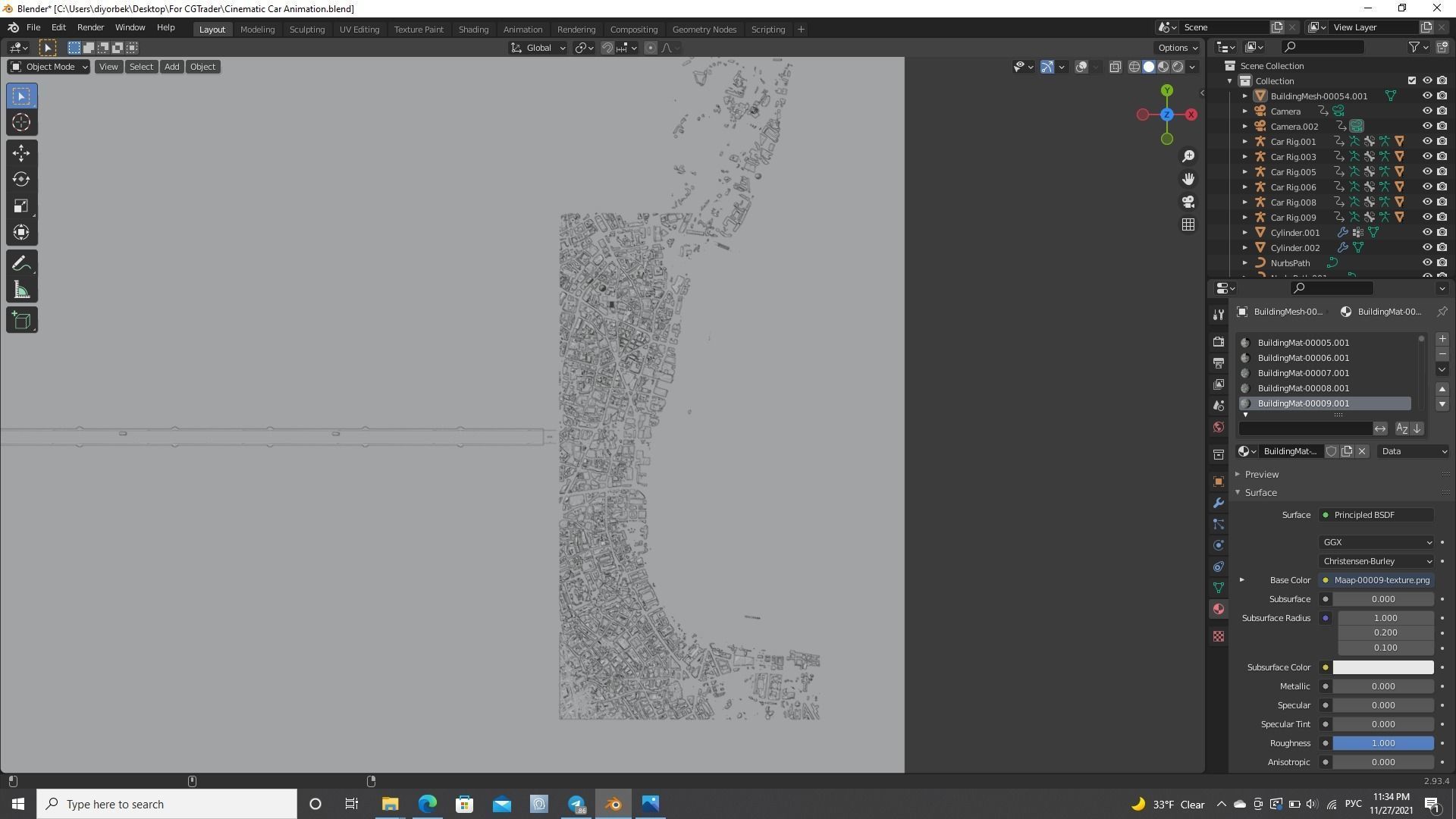Viewport: 1456px width, 819px height.
Task: Click the Add menu button
Action: point(171,67)
